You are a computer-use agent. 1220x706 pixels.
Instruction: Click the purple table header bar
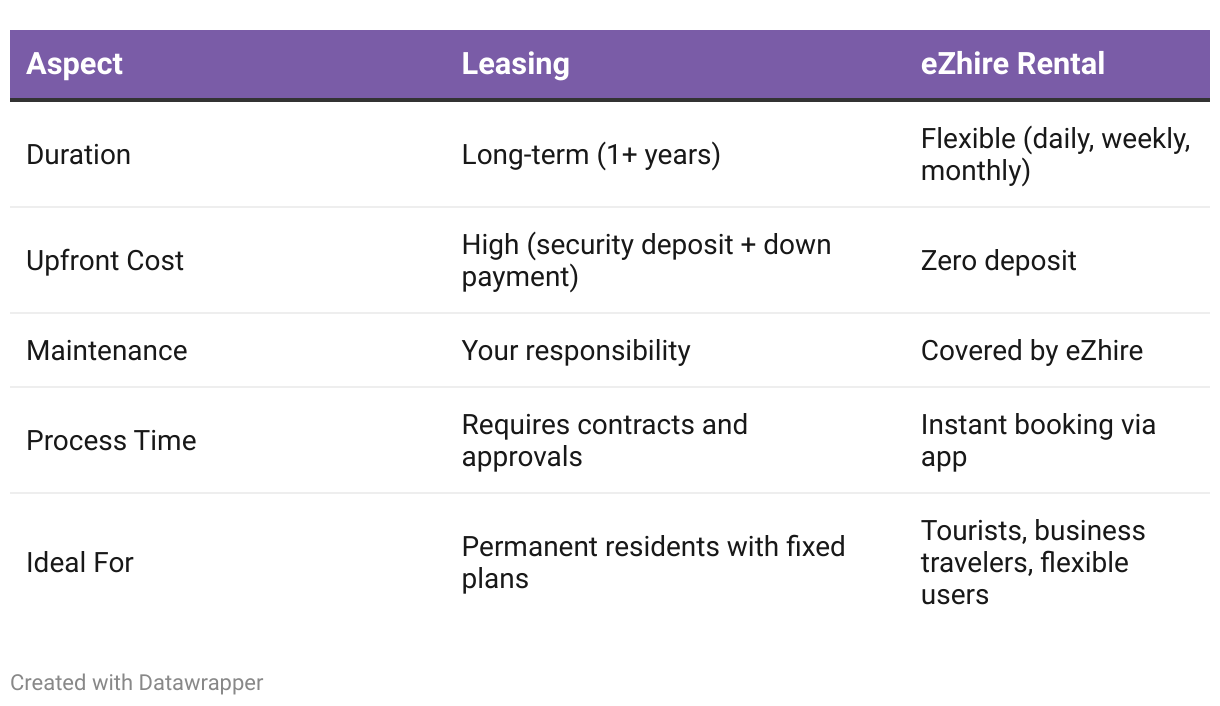610,65
